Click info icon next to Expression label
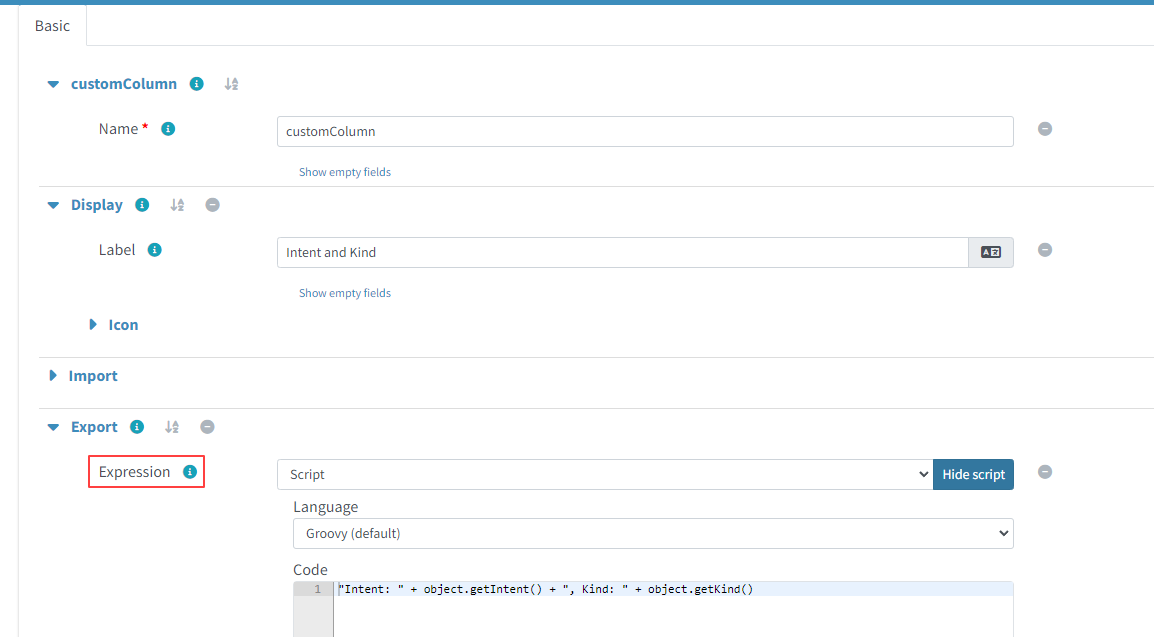 tap(190, 472)
